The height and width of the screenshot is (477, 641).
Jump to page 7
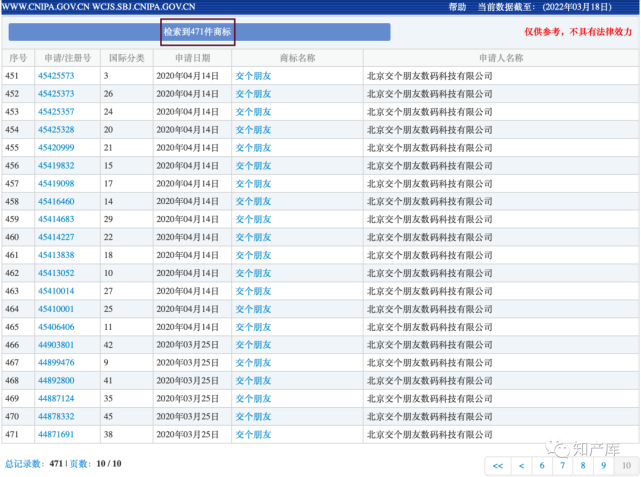pyautogui.click(x=563, y=466)
